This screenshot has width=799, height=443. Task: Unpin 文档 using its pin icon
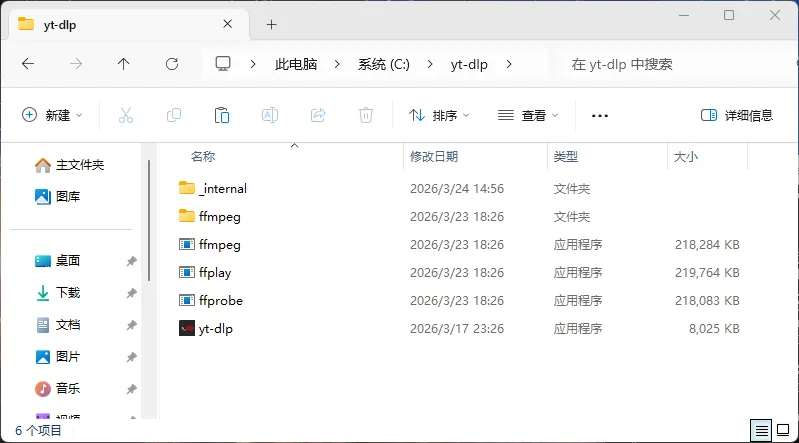(x=131, y=325)
